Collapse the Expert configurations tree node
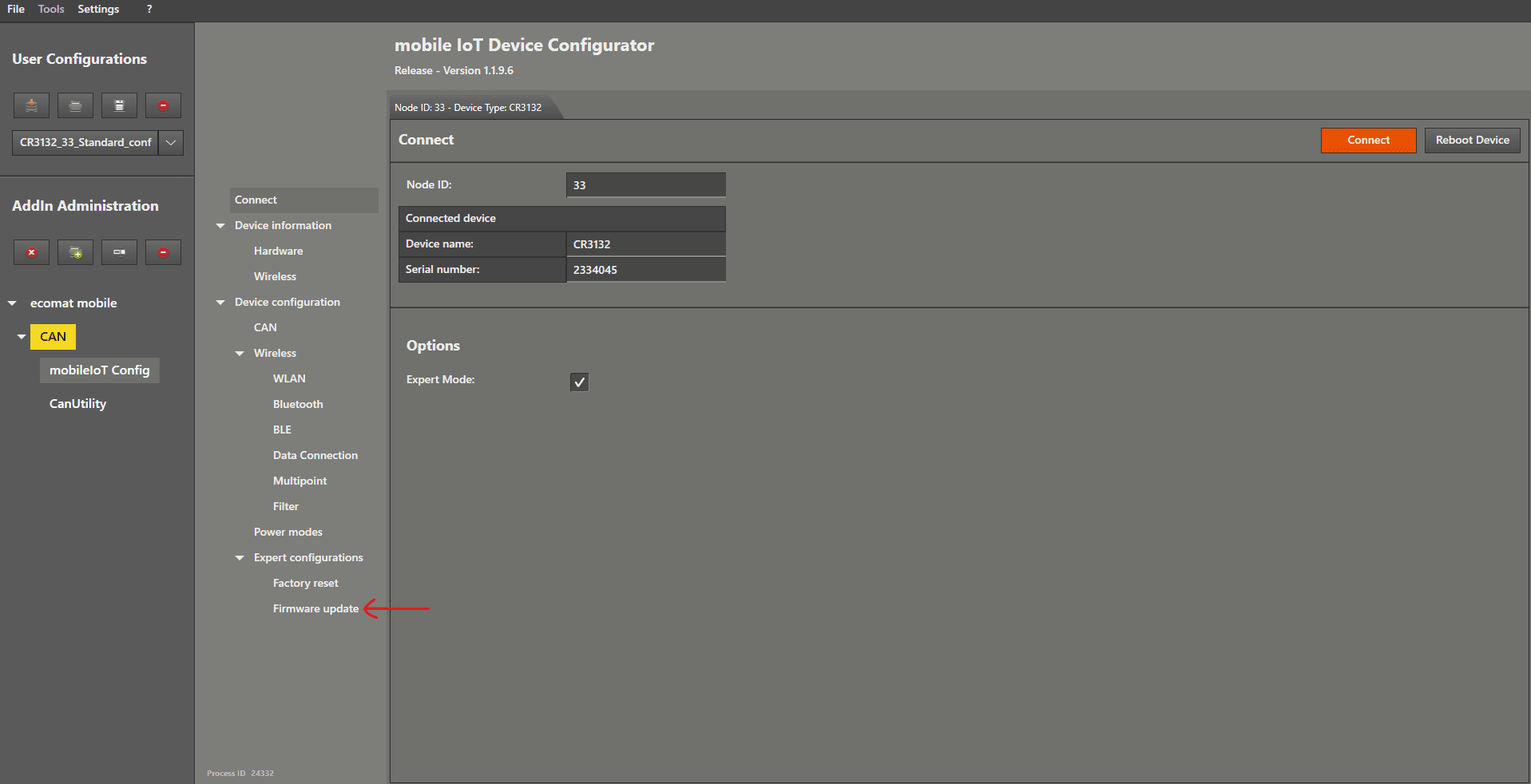 tap(240, 558)
